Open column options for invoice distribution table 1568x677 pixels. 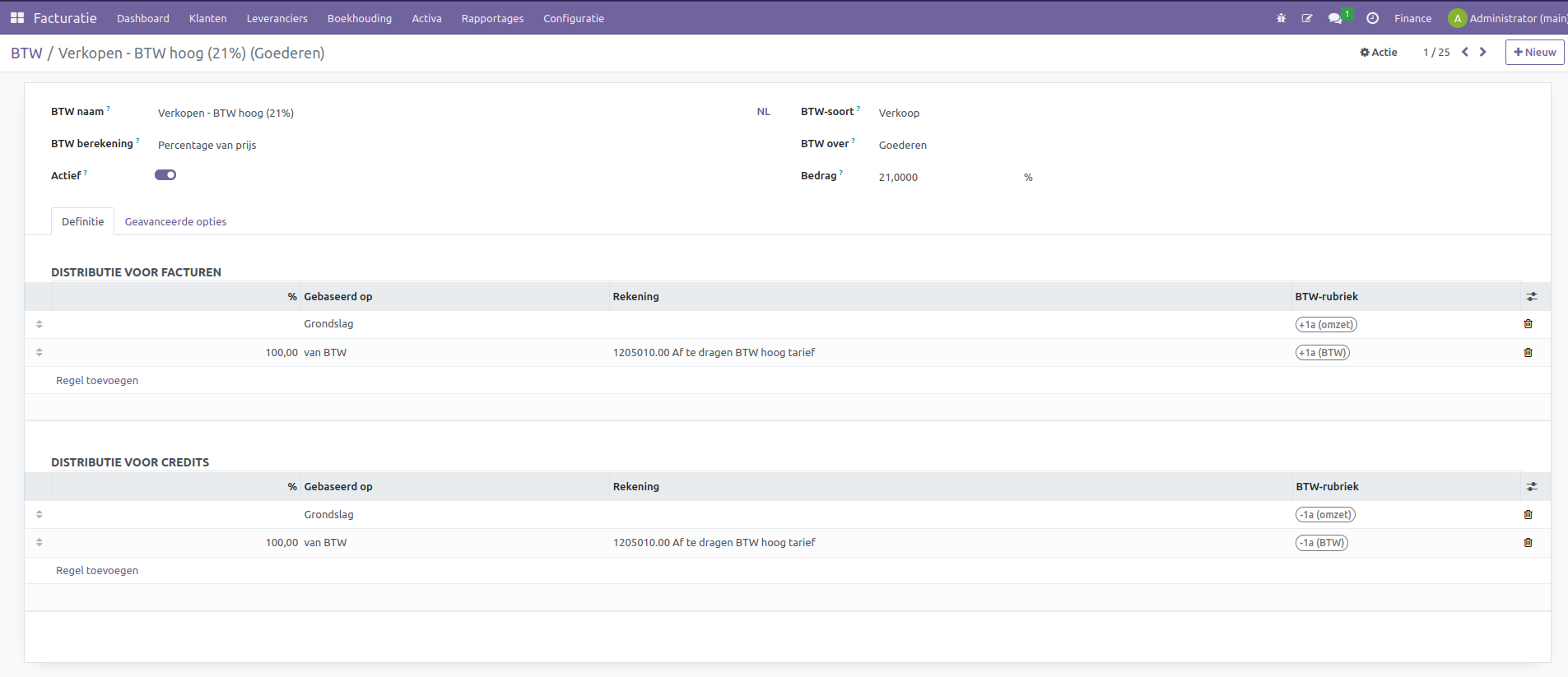coord(1531,297)
